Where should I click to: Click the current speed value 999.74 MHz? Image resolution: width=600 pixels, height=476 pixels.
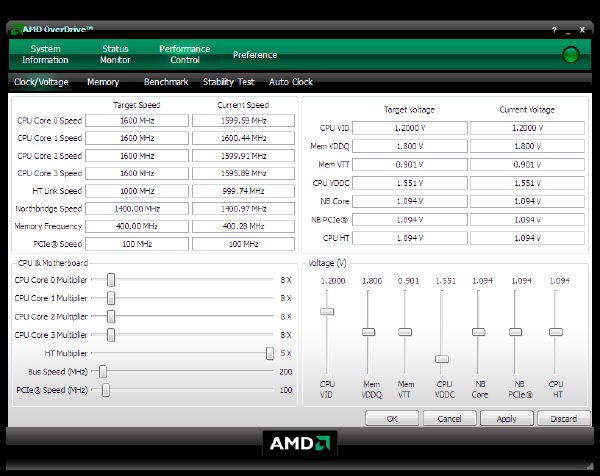pyautogui.click(x=243, y=191)
